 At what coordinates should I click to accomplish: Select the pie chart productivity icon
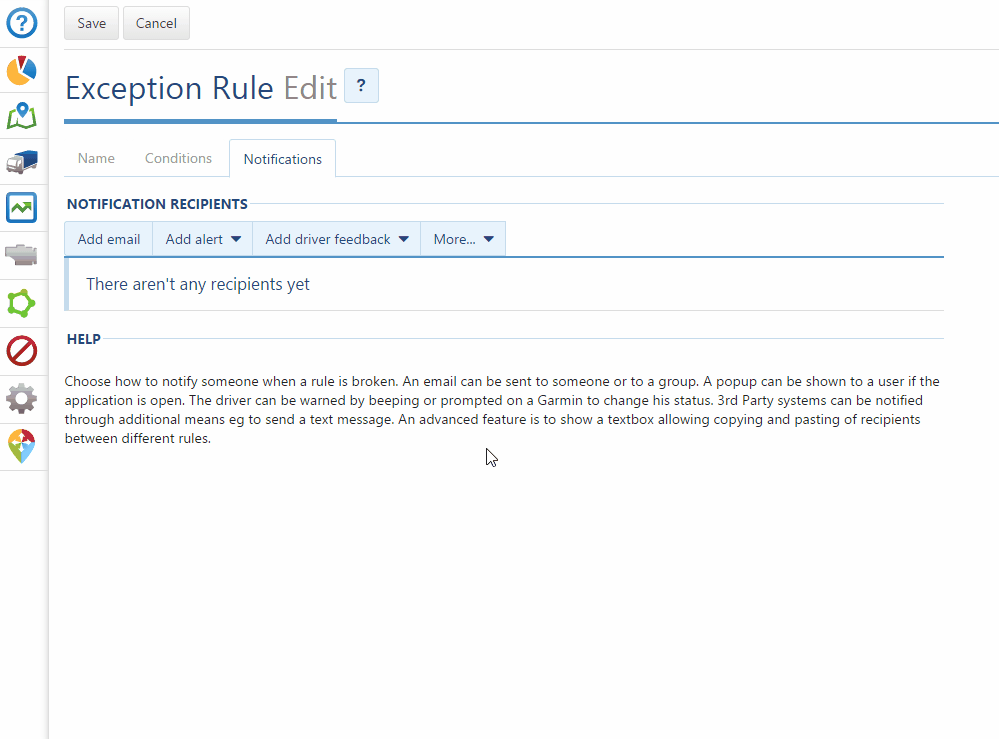pyautogui.click(x=22, y=70)
